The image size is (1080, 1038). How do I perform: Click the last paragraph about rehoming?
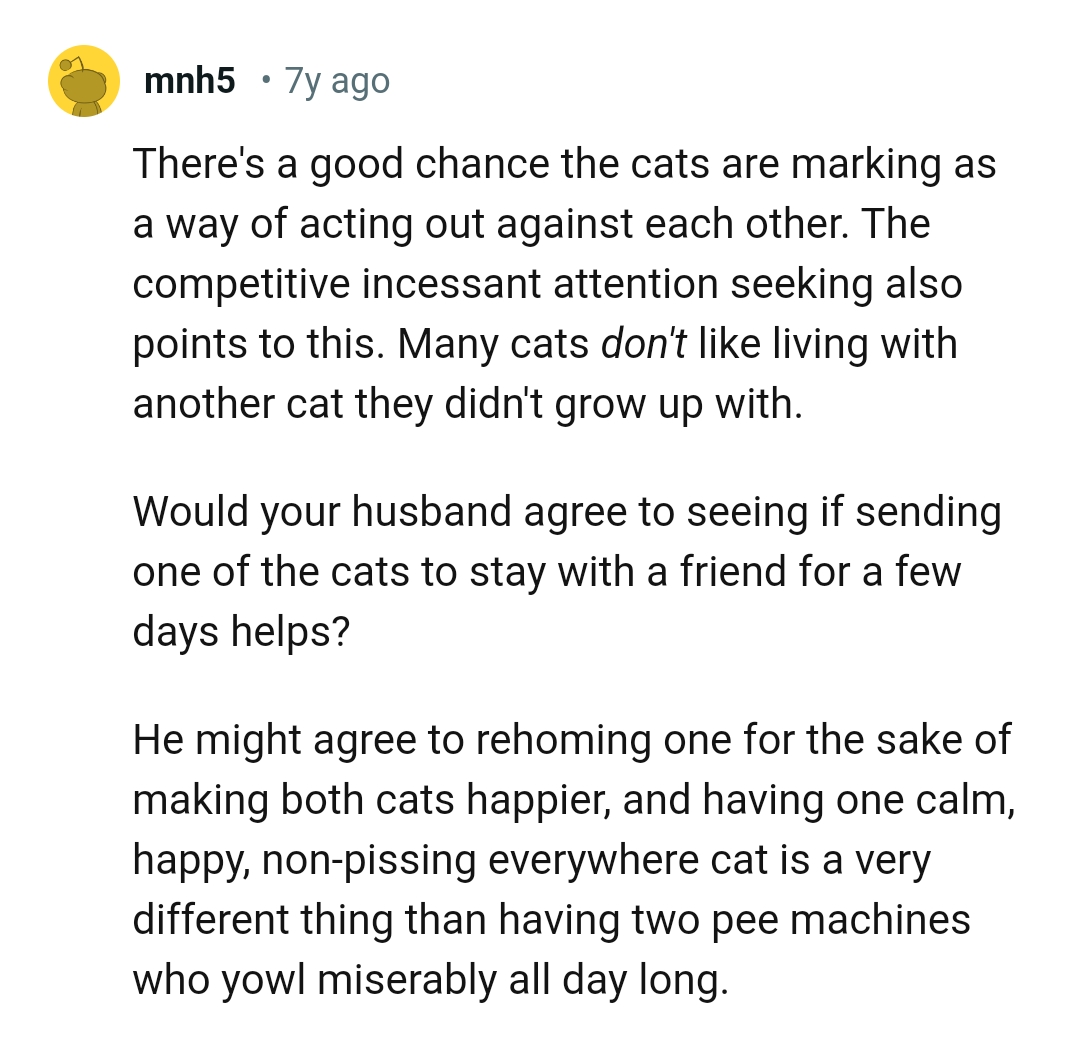tap(572, 860)
